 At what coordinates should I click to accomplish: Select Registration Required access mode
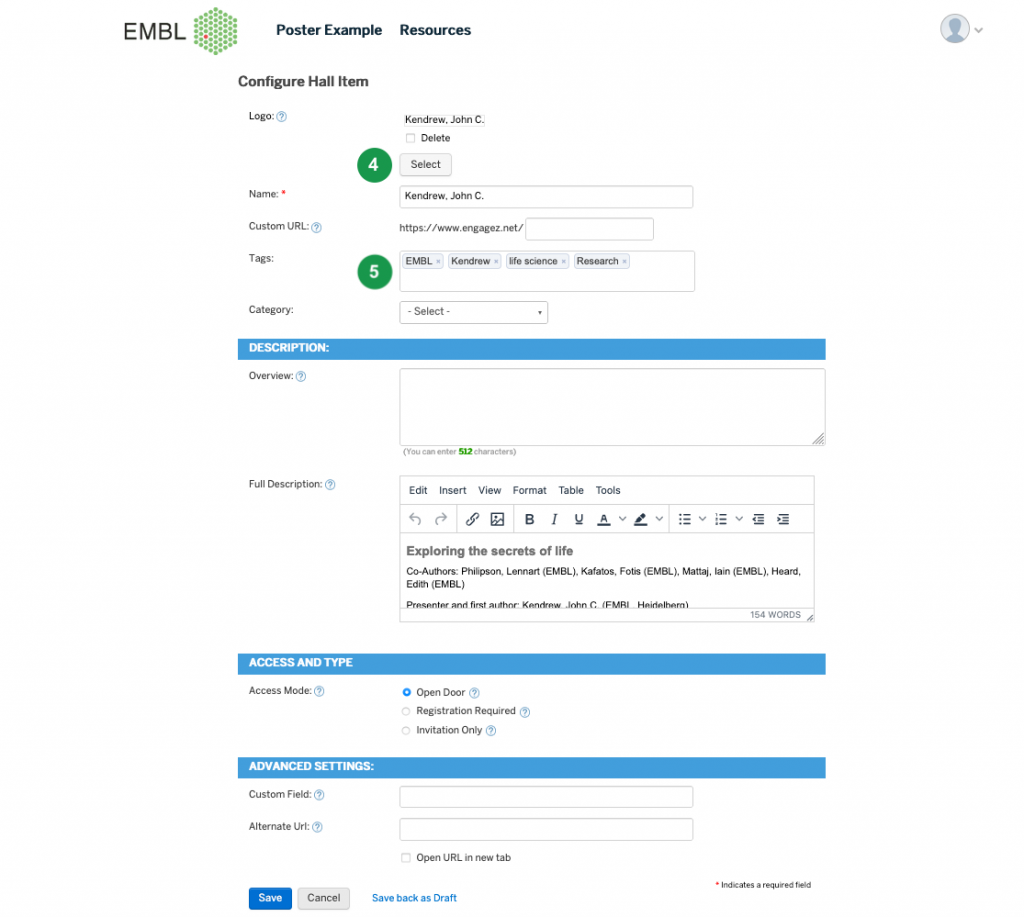click(x=406, y=711)
